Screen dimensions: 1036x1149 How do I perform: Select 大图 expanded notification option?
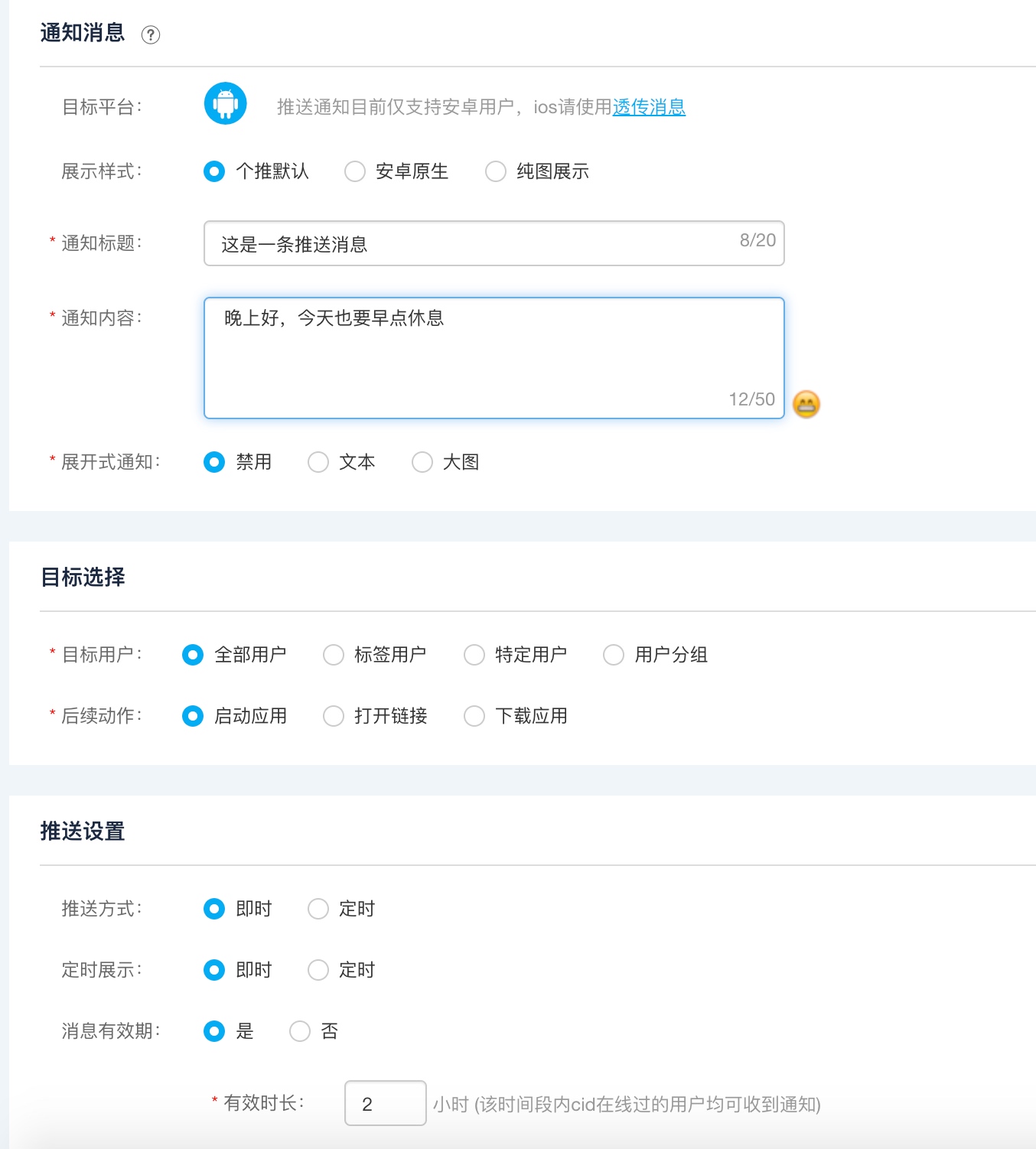422,462
